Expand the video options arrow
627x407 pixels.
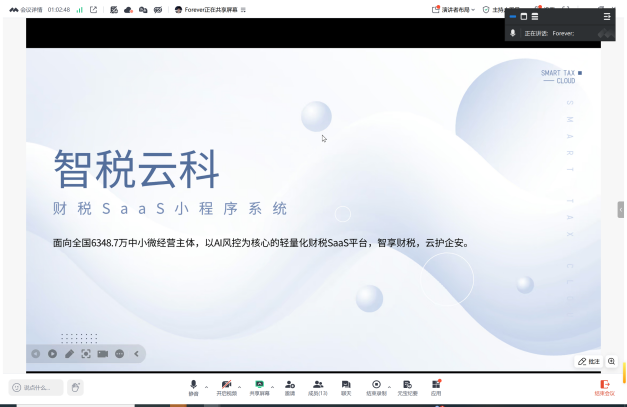[240, 387]
